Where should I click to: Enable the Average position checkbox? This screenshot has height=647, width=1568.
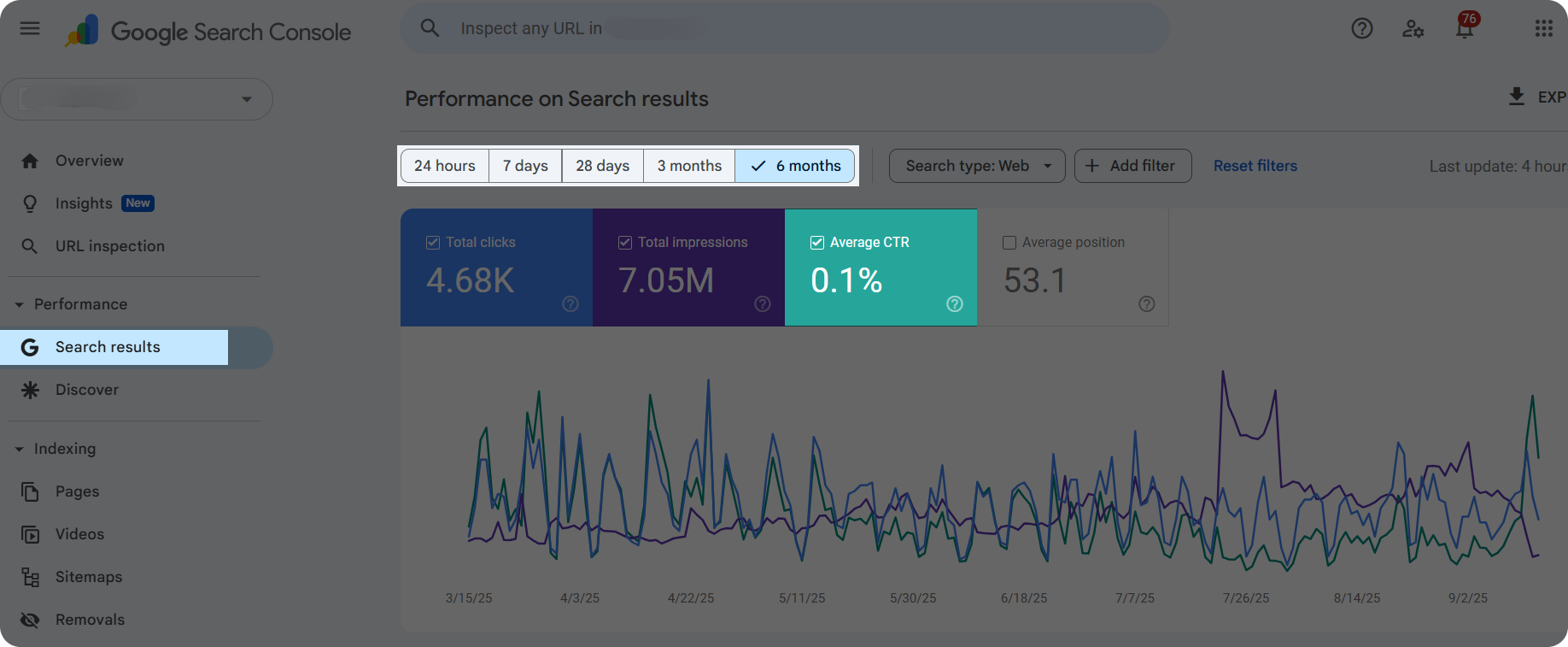tap(1009, 243)
